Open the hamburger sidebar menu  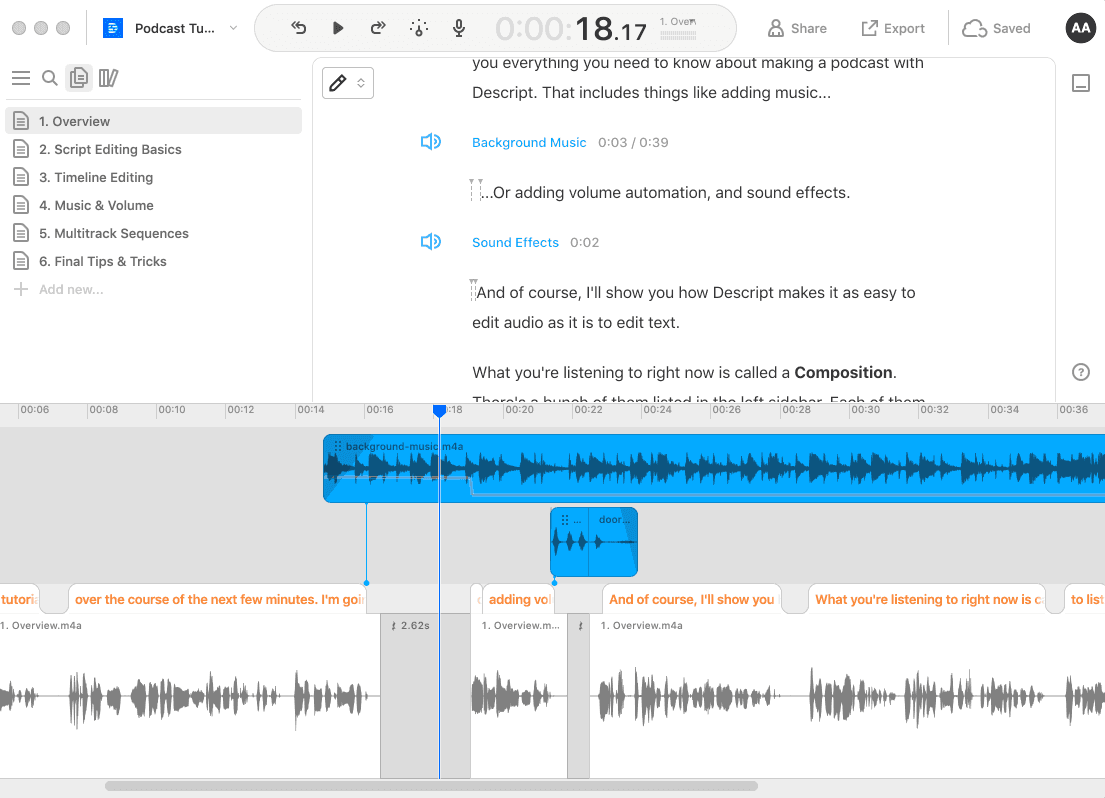click(21, 78)
